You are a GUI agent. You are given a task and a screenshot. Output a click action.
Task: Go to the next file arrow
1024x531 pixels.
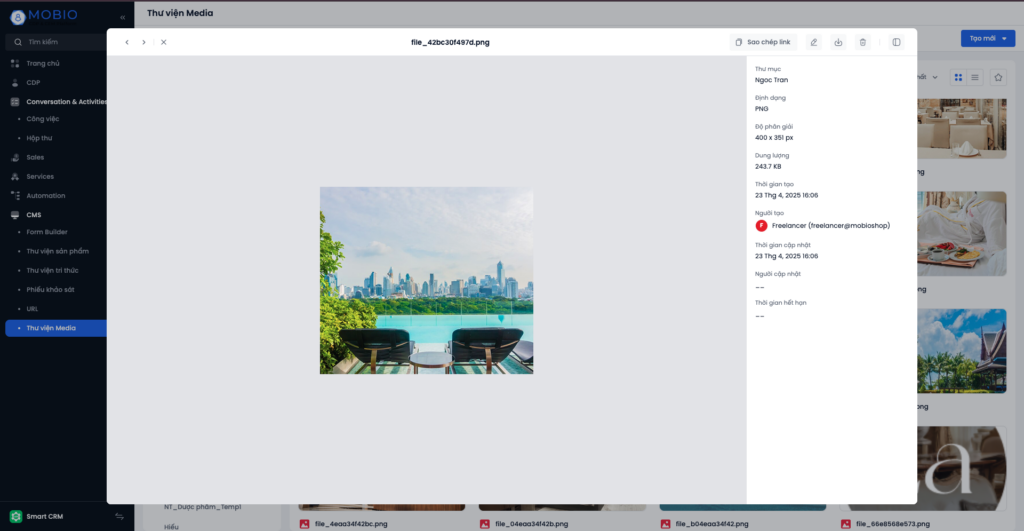click(144, 42)
